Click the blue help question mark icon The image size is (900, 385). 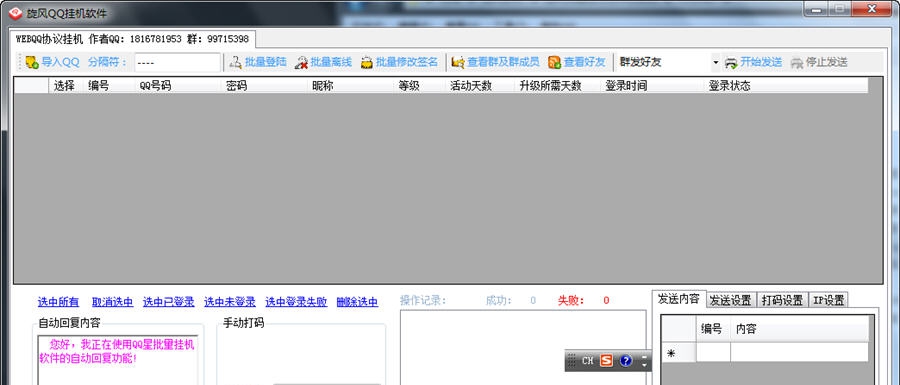626,361
